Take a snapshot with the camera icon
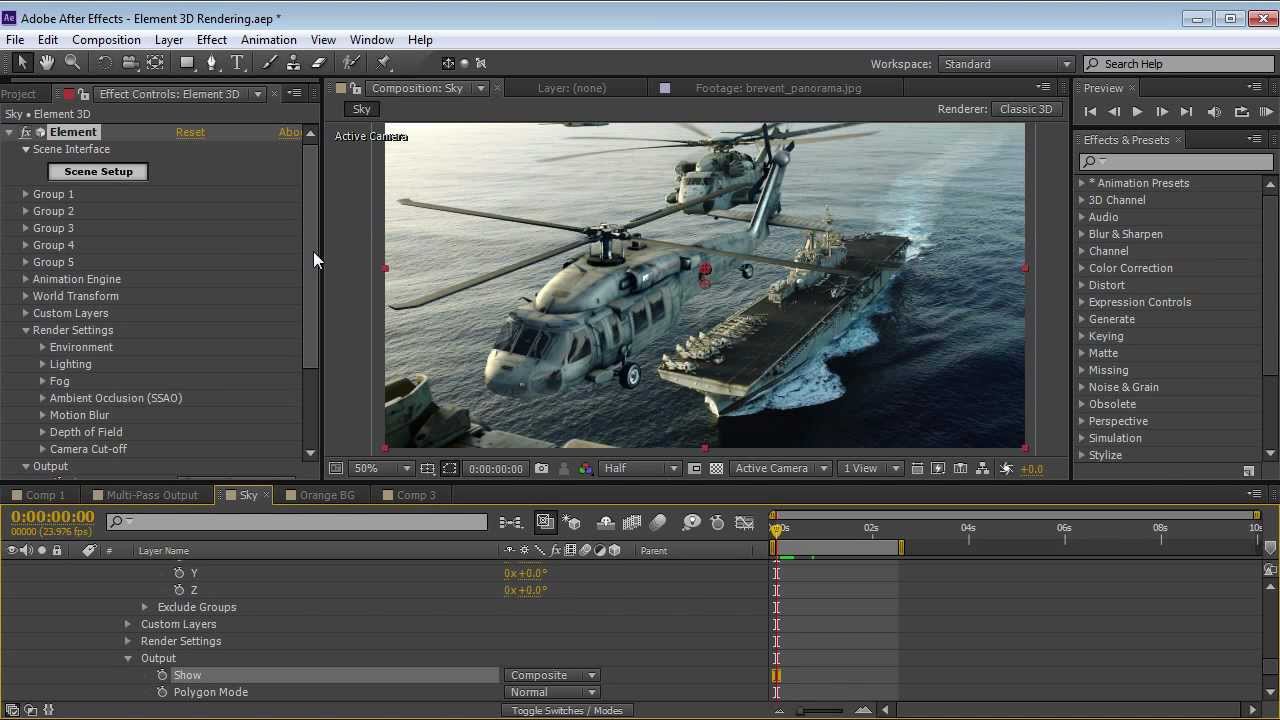Viewport: 1280px width, 720px height. click(541, 468)
